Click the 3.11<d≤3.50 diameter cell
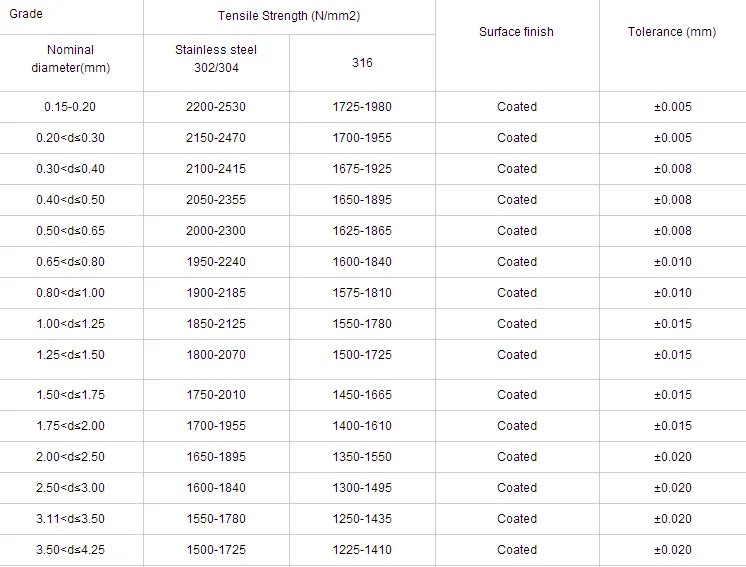This screenshot has width=746, height=567. [70, 519]
